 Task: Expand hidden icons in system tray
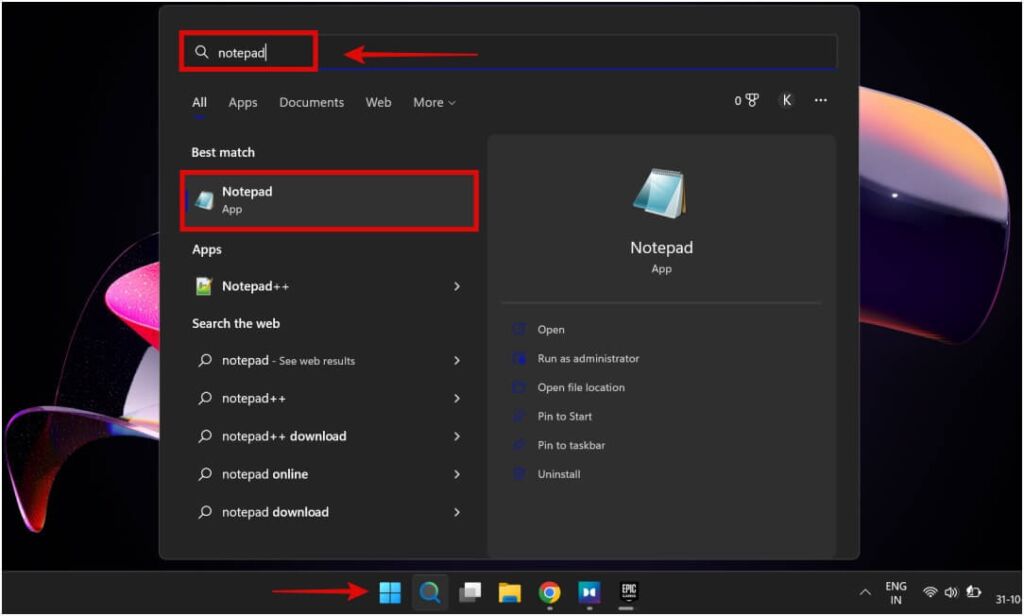click(x=864, y=592)
